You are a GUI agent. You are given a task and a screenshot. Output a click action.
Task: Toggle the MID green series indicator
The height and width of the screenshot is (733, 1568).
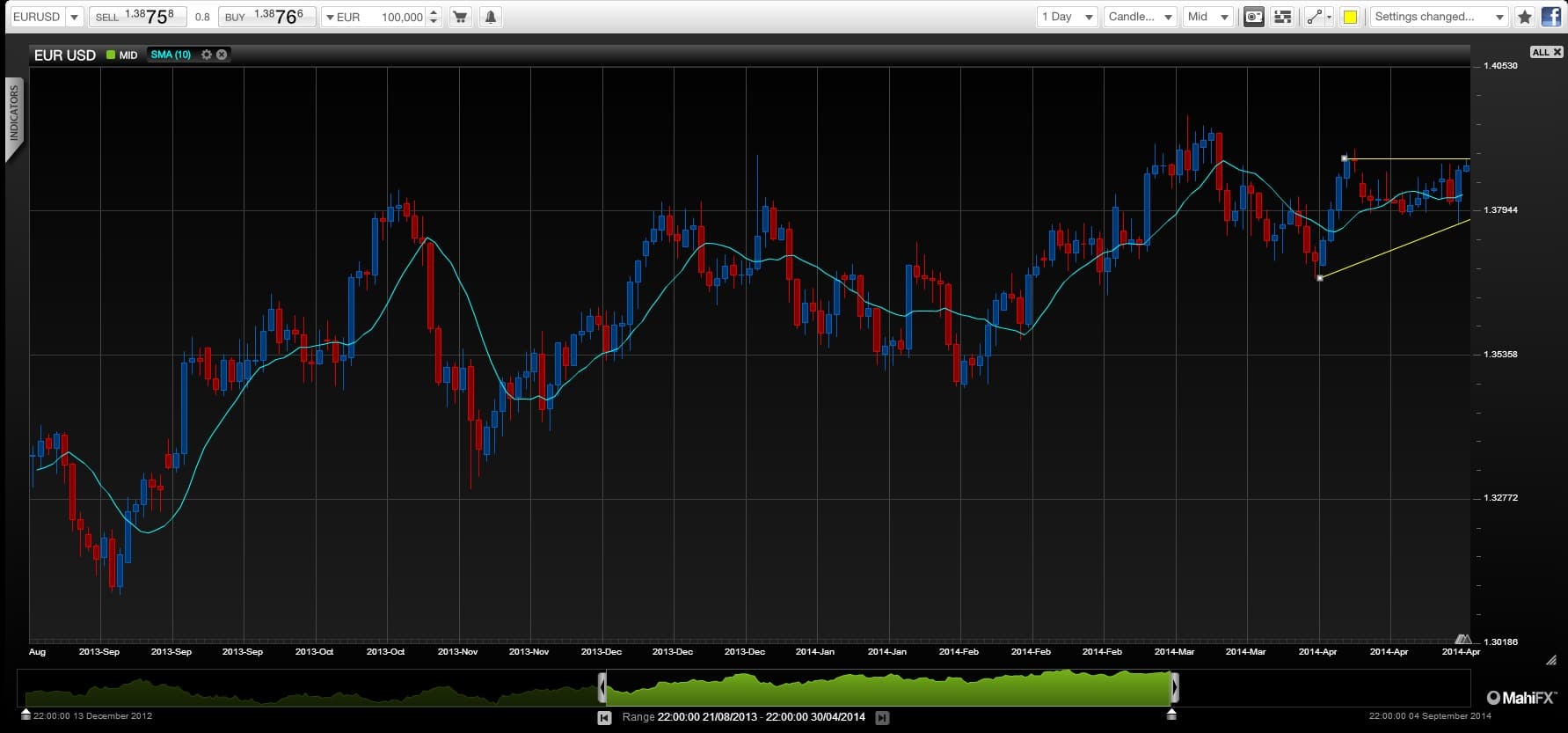pyautogui.click(x=111, y=55)
